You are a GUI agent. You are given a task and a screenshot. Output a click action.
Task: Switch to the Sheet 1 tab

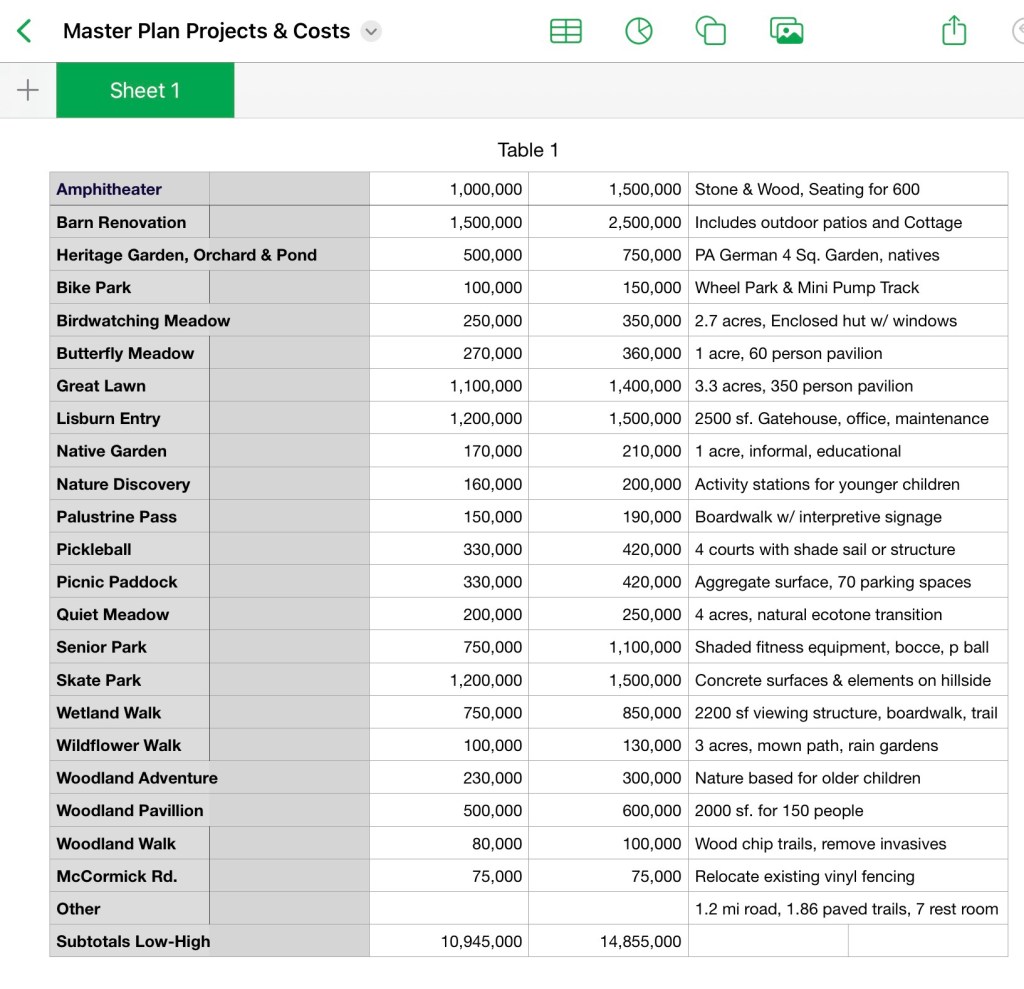coord(145,90)
